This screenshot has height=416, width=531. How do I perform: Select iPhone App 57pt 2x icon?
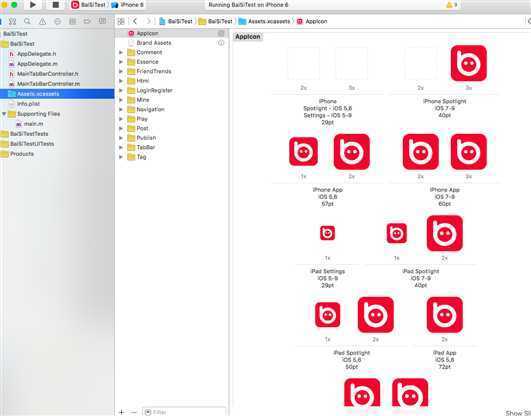352,151
